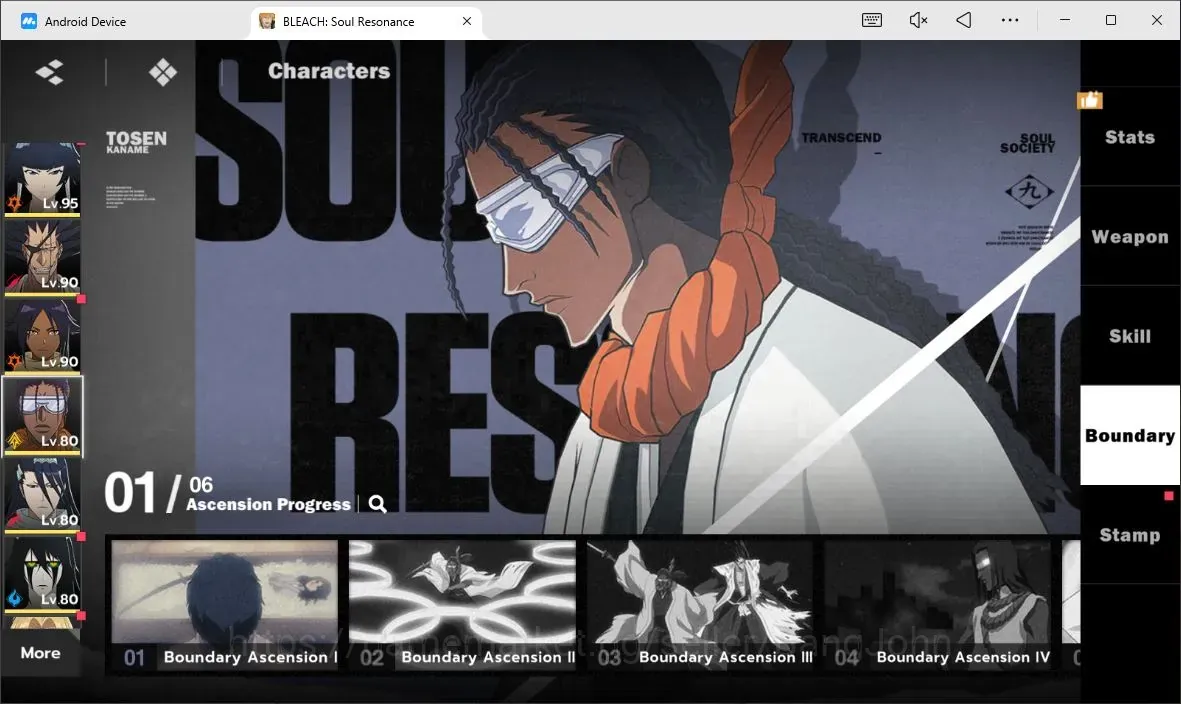Click the TOSEN KANAME name text
Viewport: 1181px width, 704px height.
[x=136, y=142]
